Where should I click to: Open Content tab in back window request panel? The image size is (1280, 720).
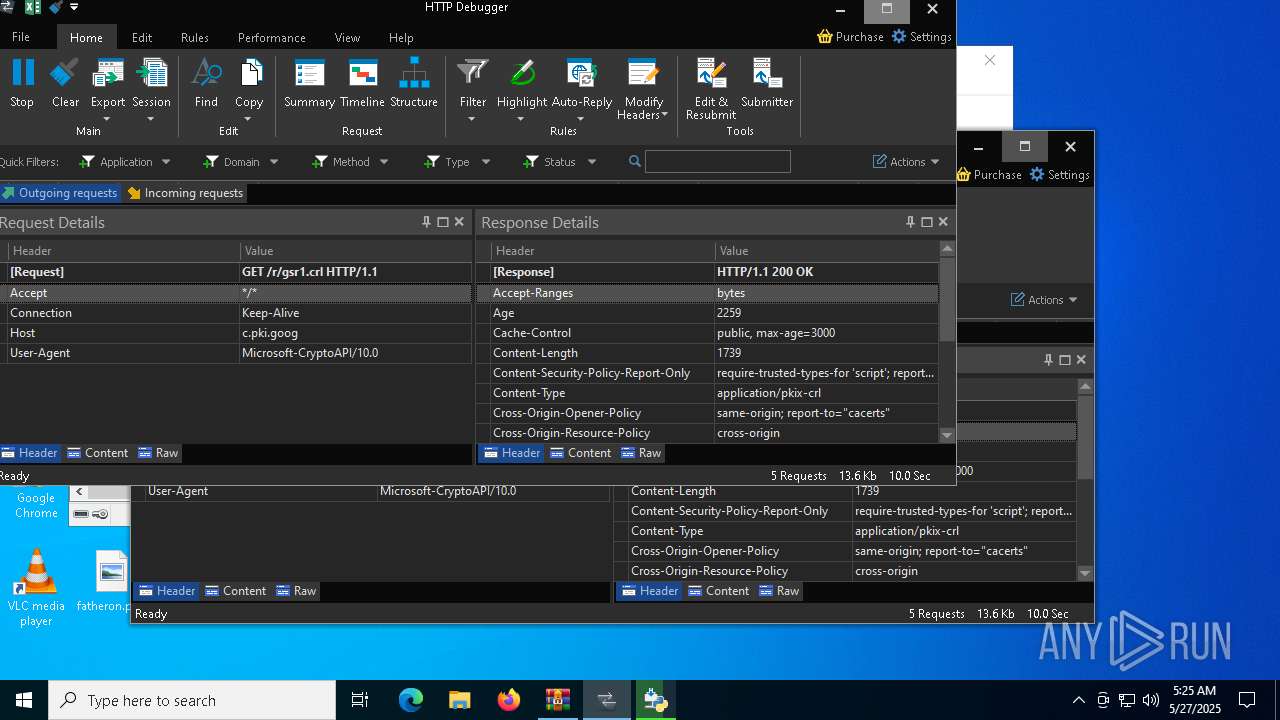pos(235,591)
